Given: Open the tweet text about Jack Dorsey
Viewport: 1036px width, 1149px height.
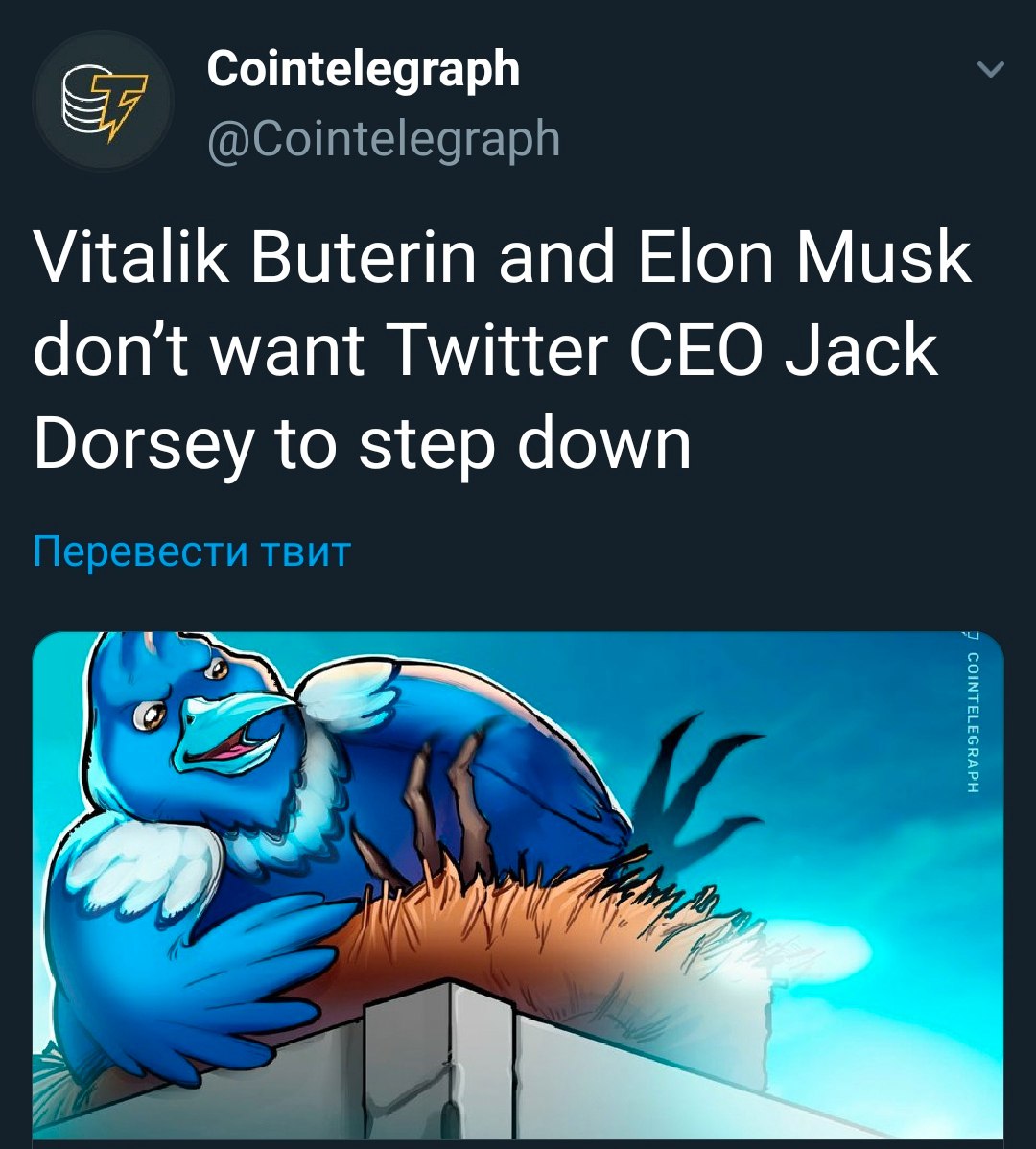Looking at the screenshot, I should [503, 350].
